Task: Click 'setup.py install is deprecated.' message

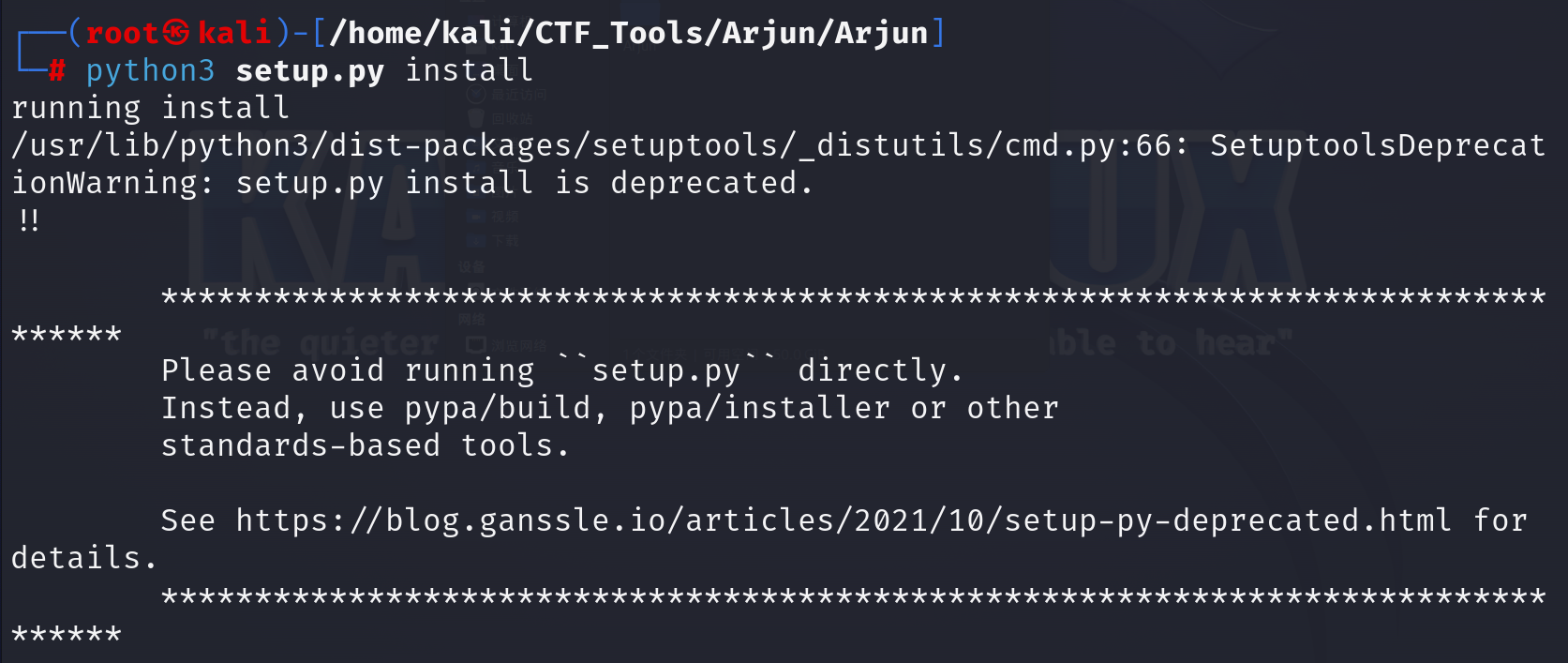Action: coord(524,183)
